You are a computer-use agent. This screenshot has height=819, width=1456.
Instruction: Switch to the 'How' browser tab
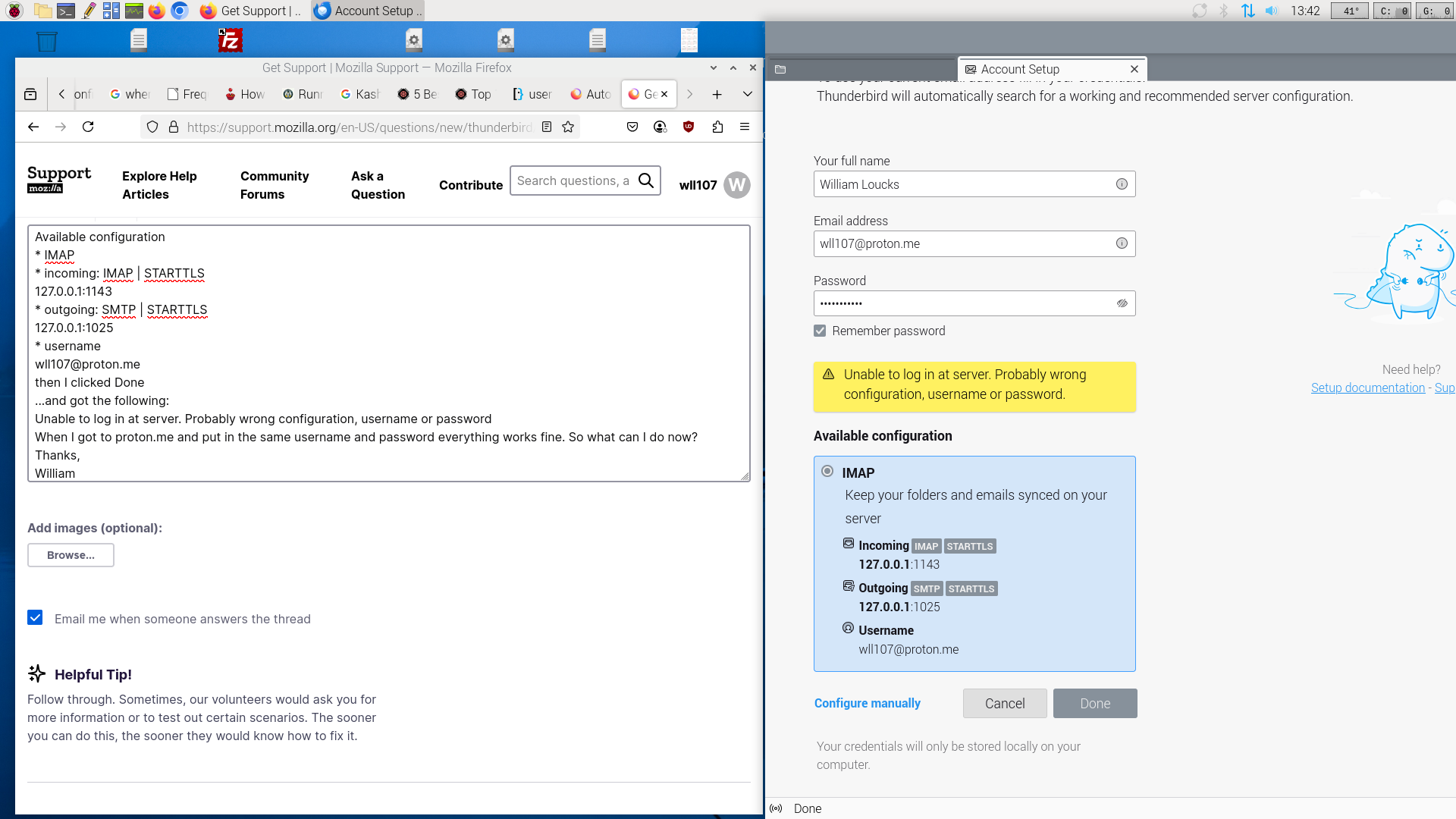point(245,94)
